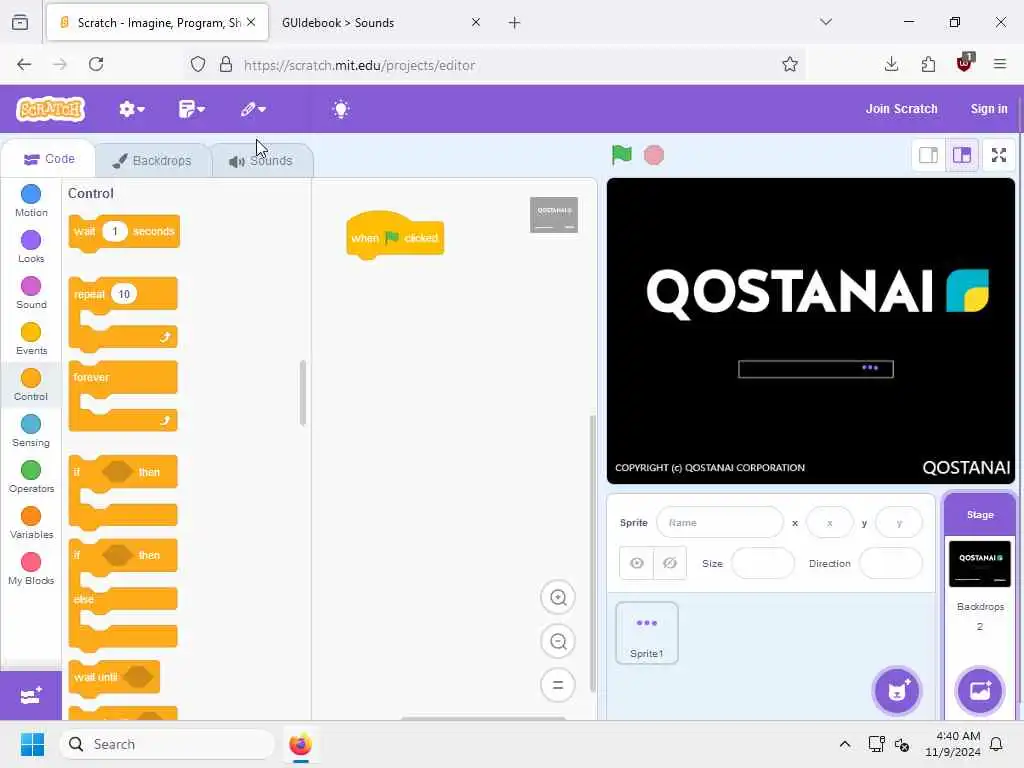Open the Firefox application menu
Image resolution: width=1024 pixels, height=768 pixels.
coord(999,64)
